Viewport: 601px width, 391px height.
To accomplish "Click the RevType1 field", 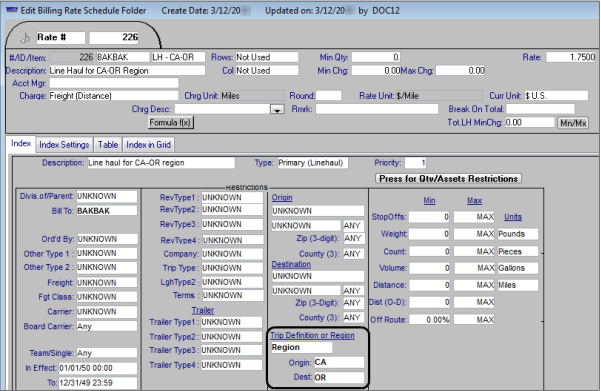I will (x=232, y=198).
